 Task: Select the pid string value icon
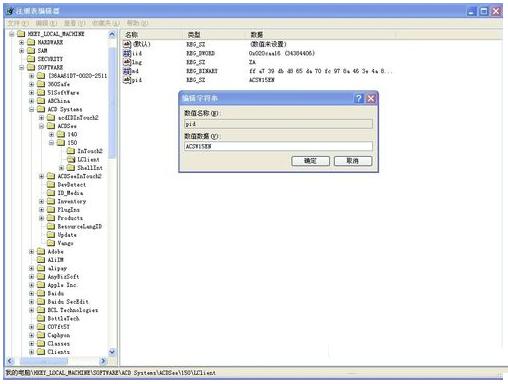(x=127, y=80)
